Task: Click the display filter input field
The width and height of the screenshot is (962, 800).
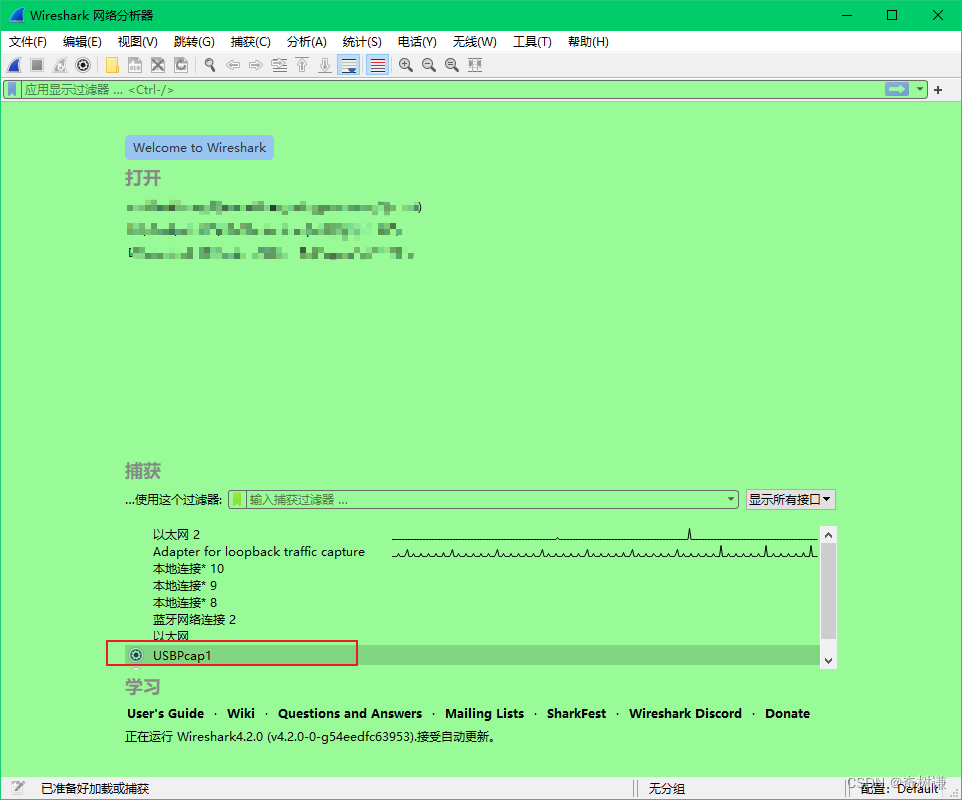Action: [453, 90]
